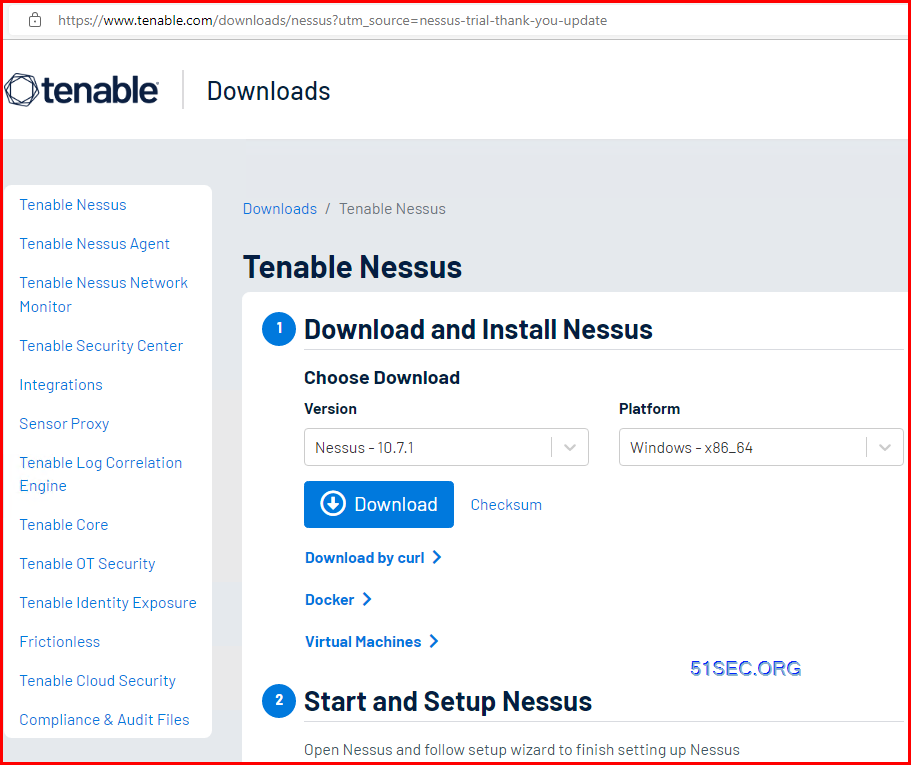Go to Downloads breadcrumb link
This screenshot has height=765, width=911.
pos(280,209)
